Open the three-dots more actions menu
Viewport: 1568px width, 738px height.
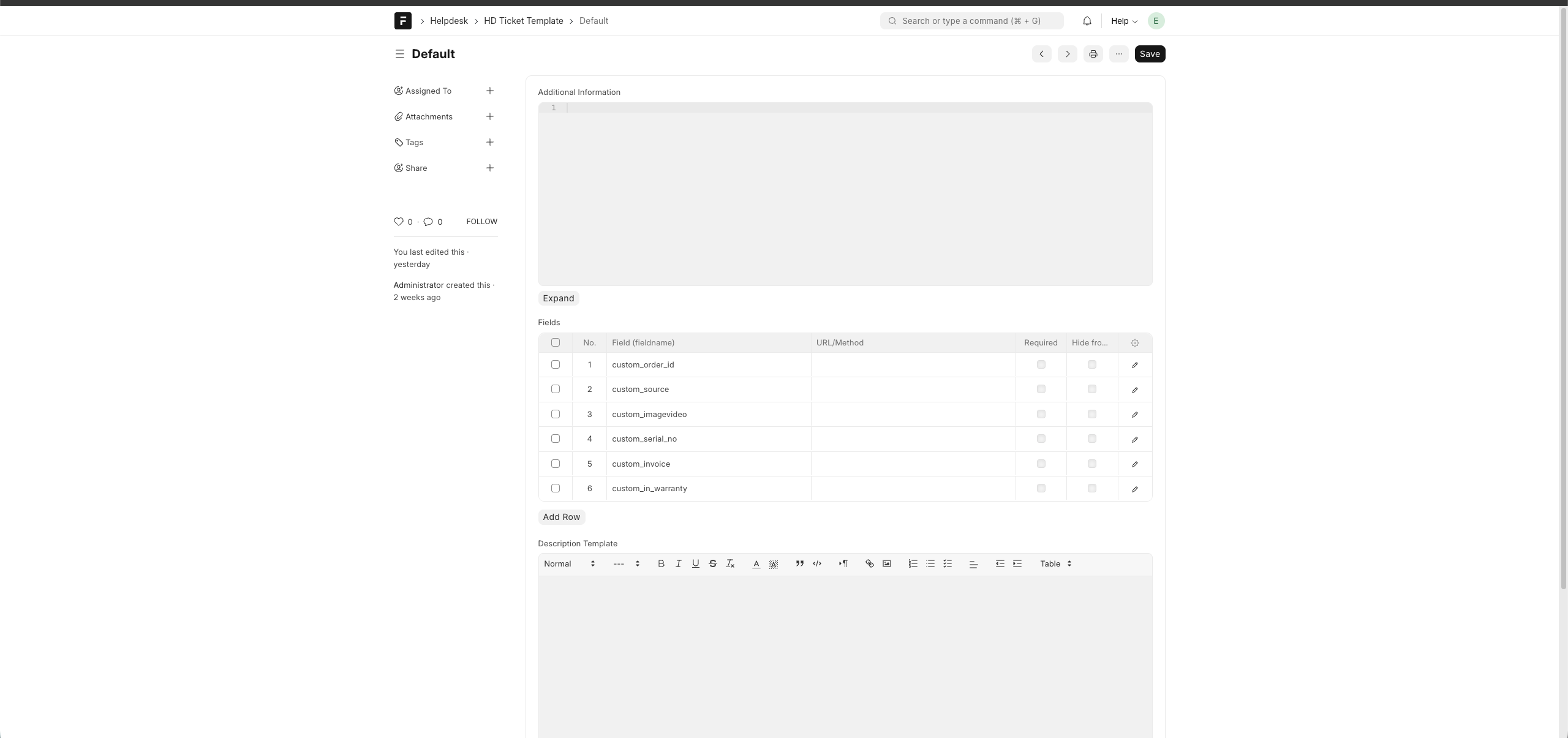point(1118,54)
